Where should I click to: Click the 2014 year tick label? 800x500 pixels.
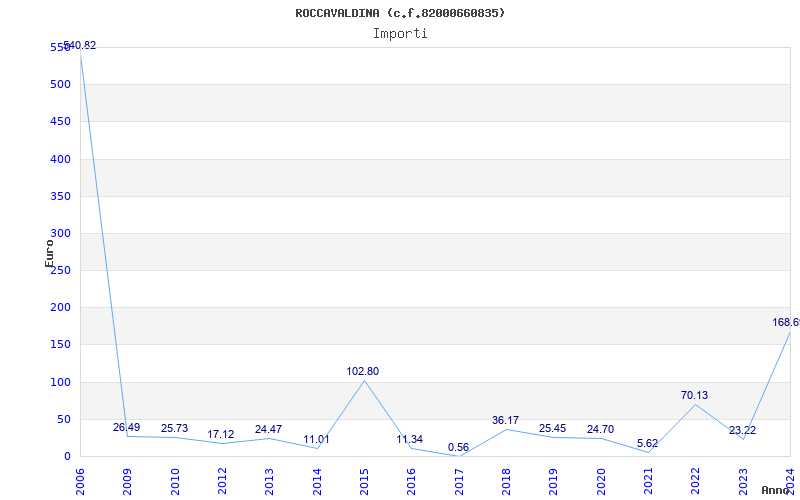(x=317, y=481)
